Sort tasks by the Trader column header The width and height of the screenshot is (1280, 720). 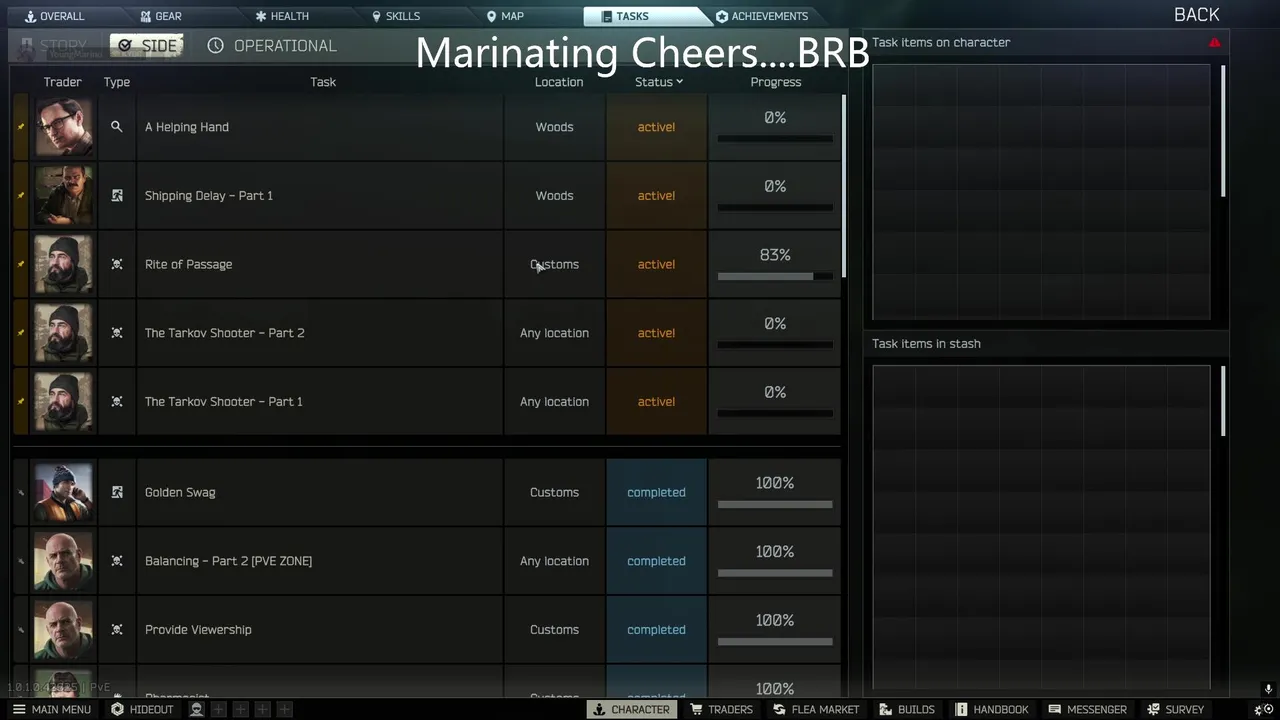point(62,82)
